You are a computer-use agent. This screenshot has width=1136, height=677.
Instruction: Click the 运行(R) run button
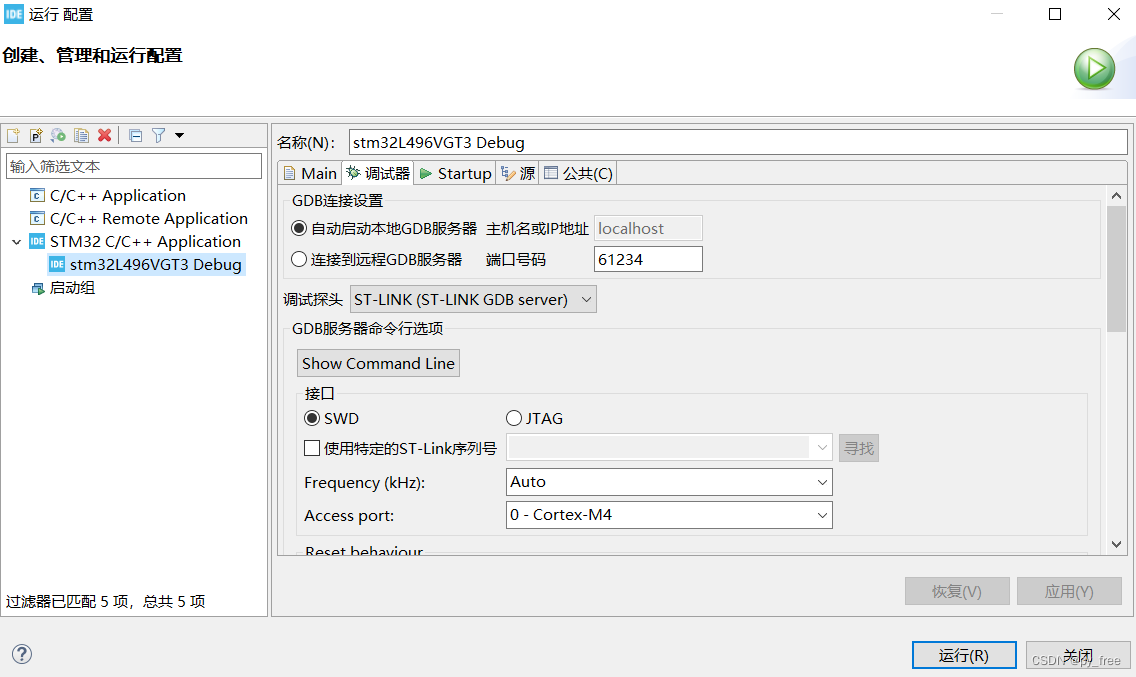964,655
